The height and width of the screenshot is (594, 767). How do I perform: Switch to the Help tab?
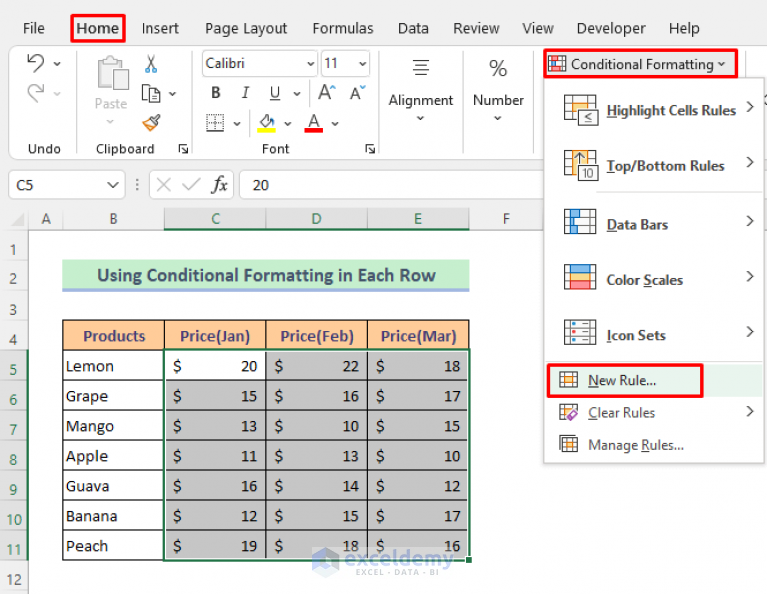click(x=684, y=28)
